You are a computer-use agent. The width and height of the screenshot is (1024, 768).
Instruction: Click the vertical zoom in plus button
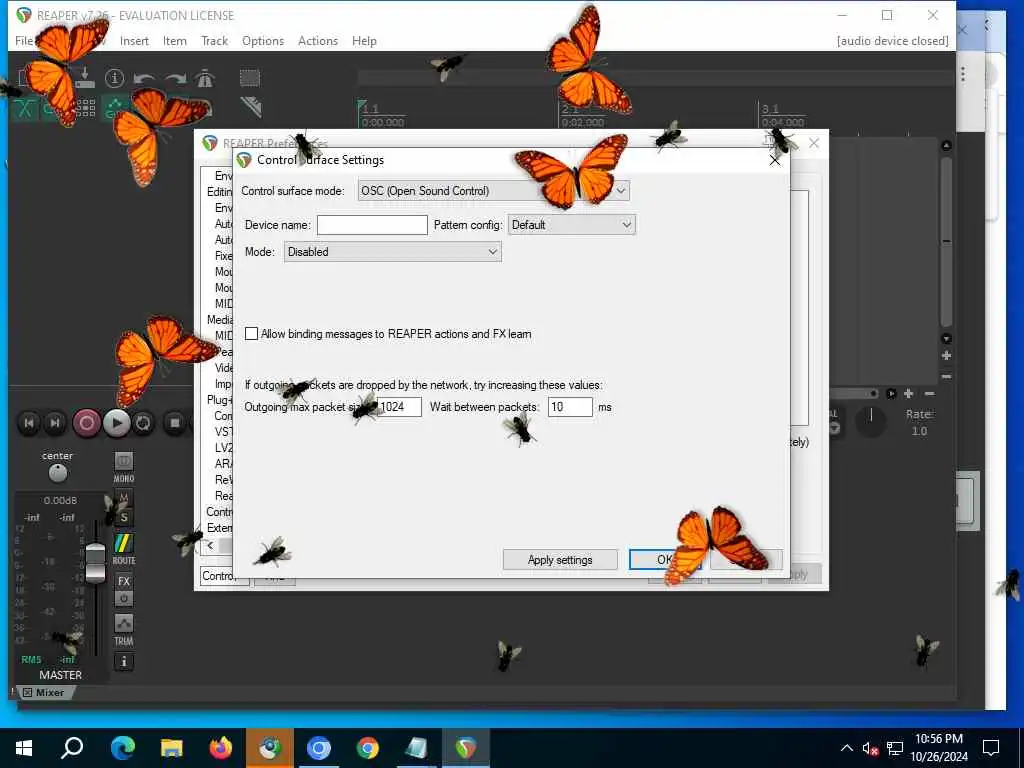pos(946,356)
